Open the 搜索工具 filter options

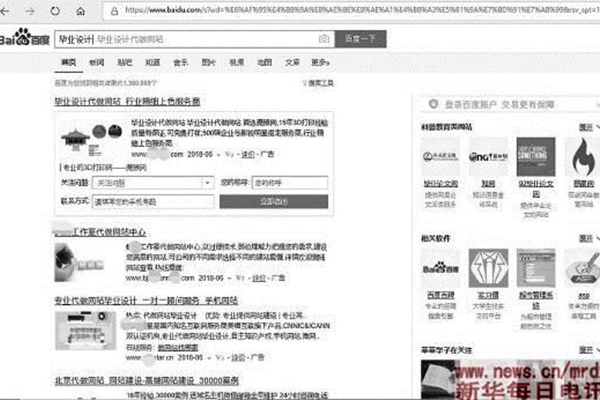(x=318, y=83)
